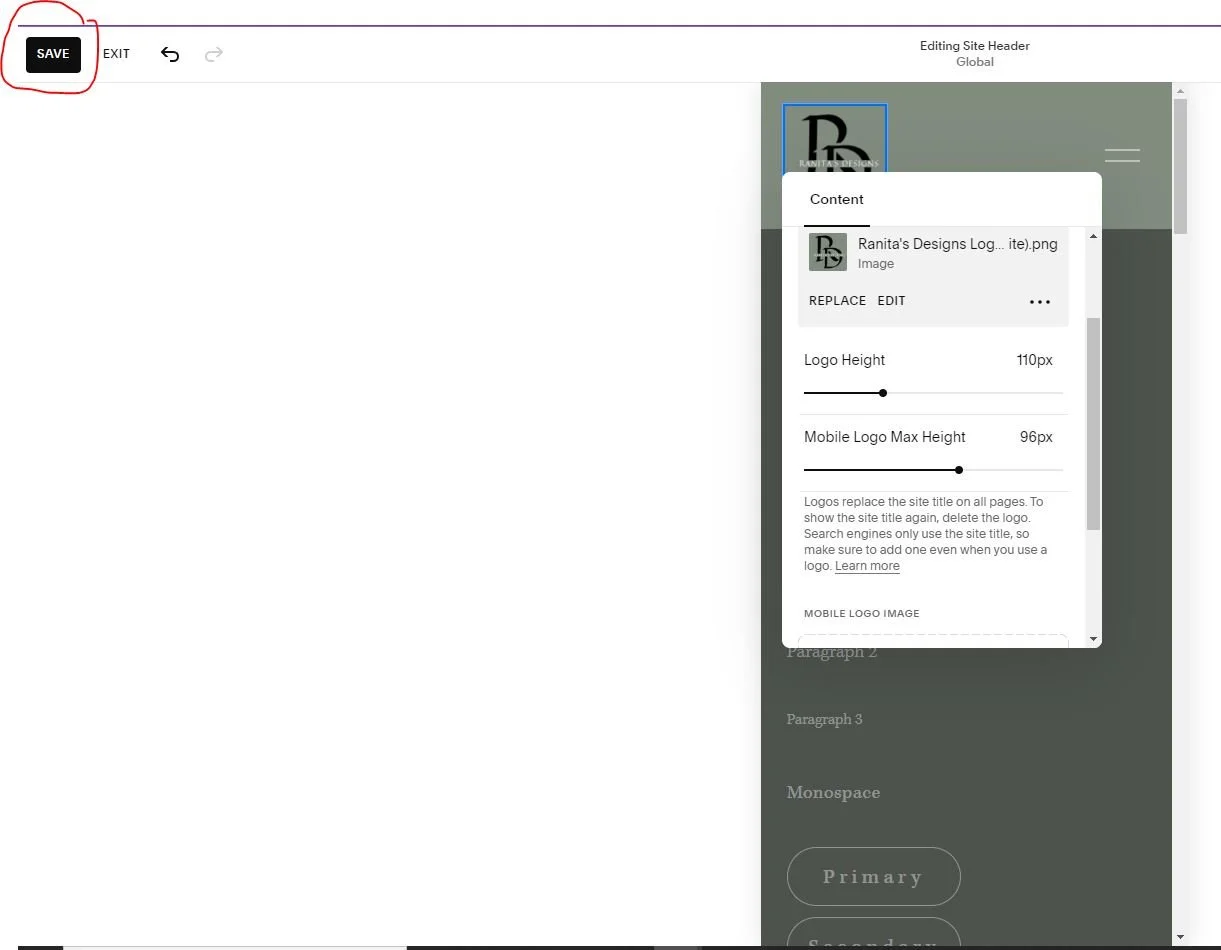Screen dimensions: 1221x950
Task: Click the Monospace text in the preview
Action: tap(833, 792)
